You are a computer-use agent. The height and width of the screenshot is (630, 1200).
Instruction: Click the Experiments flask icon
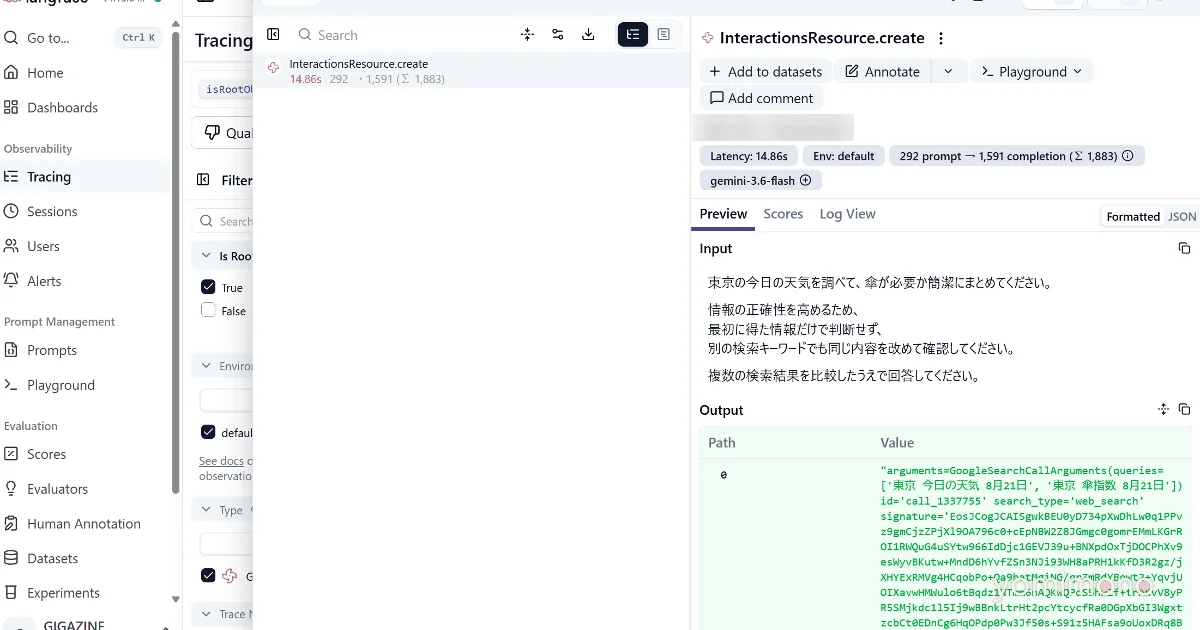point(12,593)
